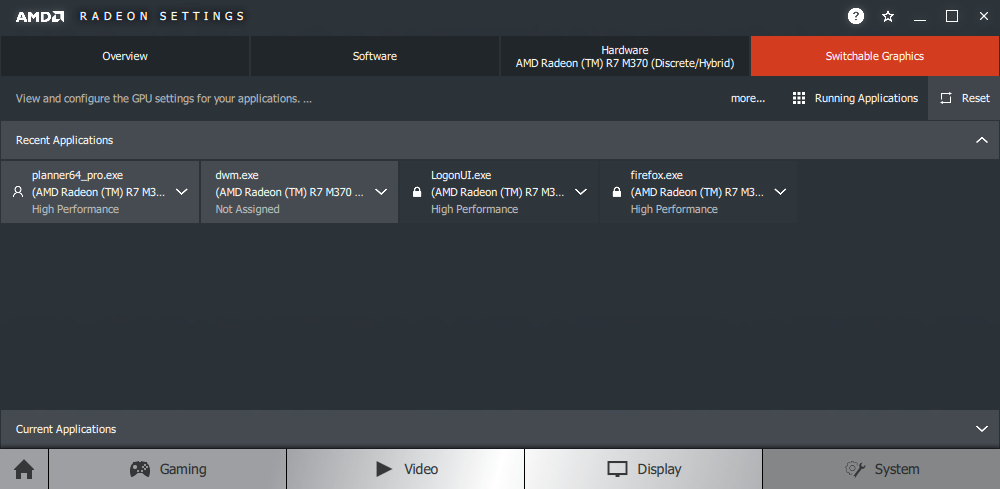Click the 'Current Applications' header text
This screenshot has width=1000, height=489.
[66, 429]
